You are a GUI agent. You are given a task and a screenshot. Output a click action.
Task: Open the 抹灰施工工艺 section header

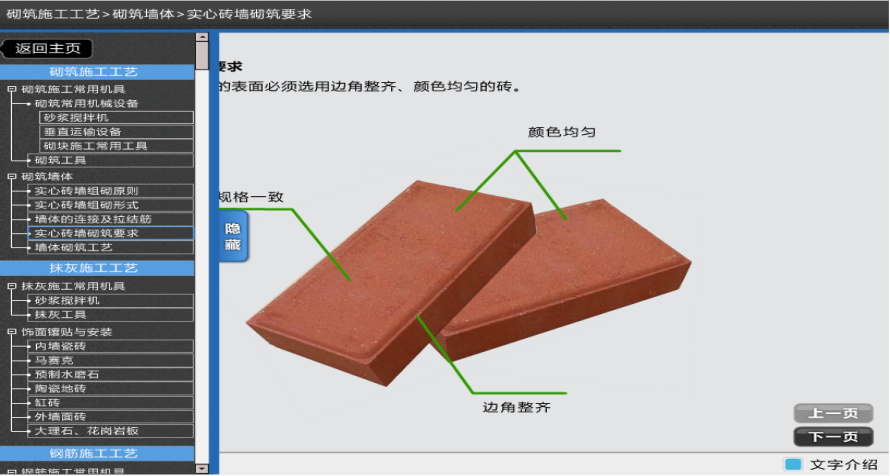pos(97,268)
